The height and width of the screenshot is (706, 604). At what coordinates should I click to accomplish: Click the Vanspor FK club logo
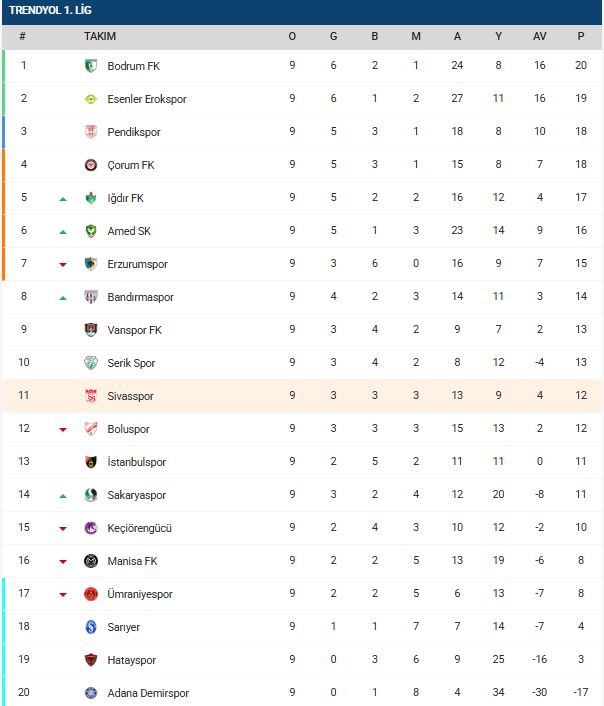(x=90, y=330)
